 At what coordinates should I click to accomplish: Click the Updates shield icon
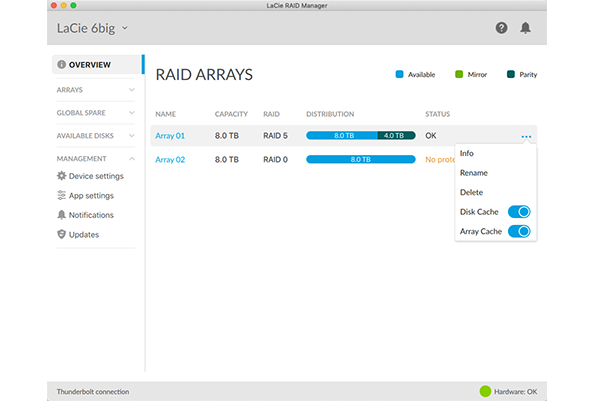point(61,234)
